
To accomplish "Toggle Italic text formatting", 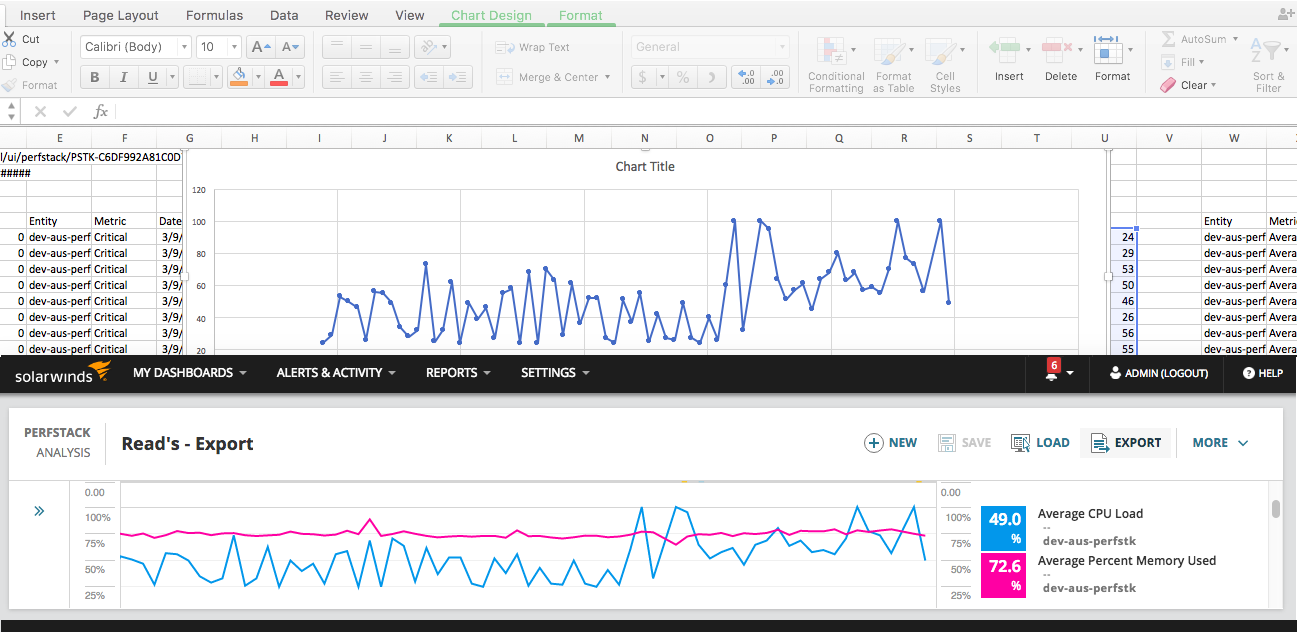I will (x=123, y=77).
